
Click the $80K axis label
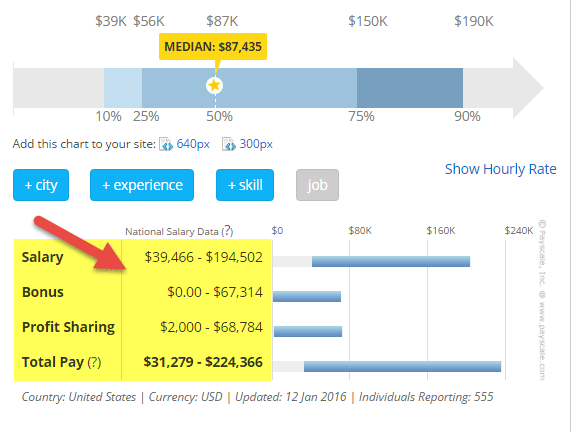(360, 231)
